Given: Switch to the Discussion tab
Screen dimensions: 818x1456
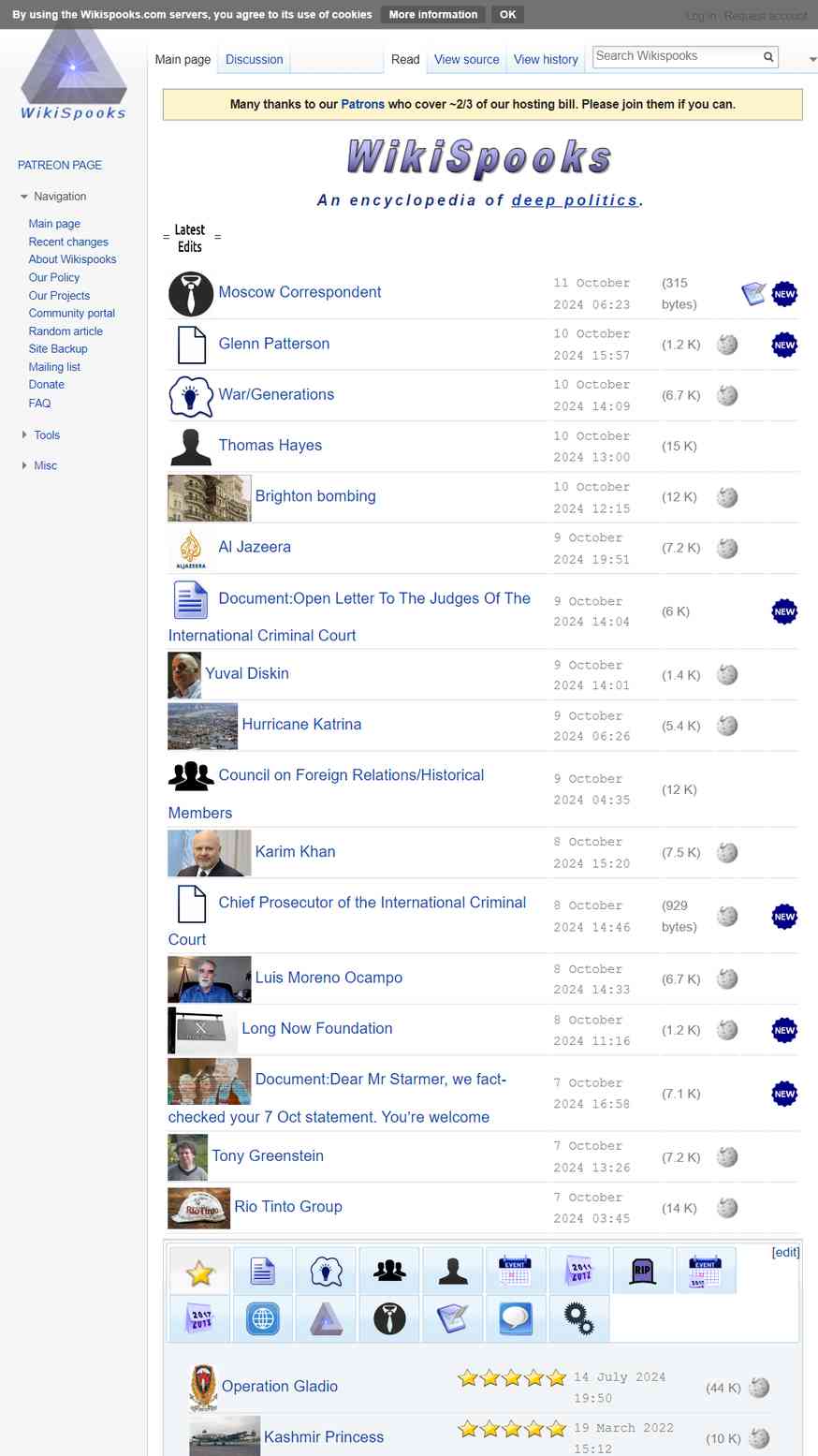Looking at the screenshot, I should pos(255,59).
